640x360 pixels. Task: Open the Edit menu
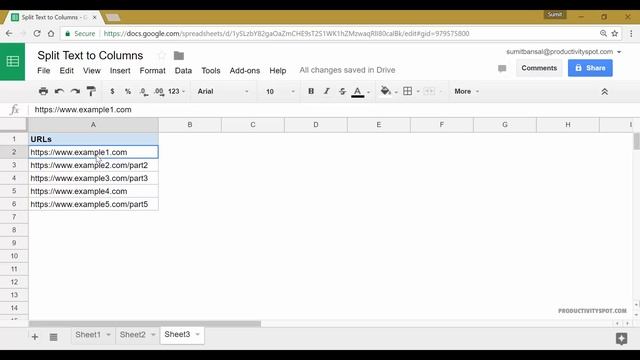coord(67,71)
